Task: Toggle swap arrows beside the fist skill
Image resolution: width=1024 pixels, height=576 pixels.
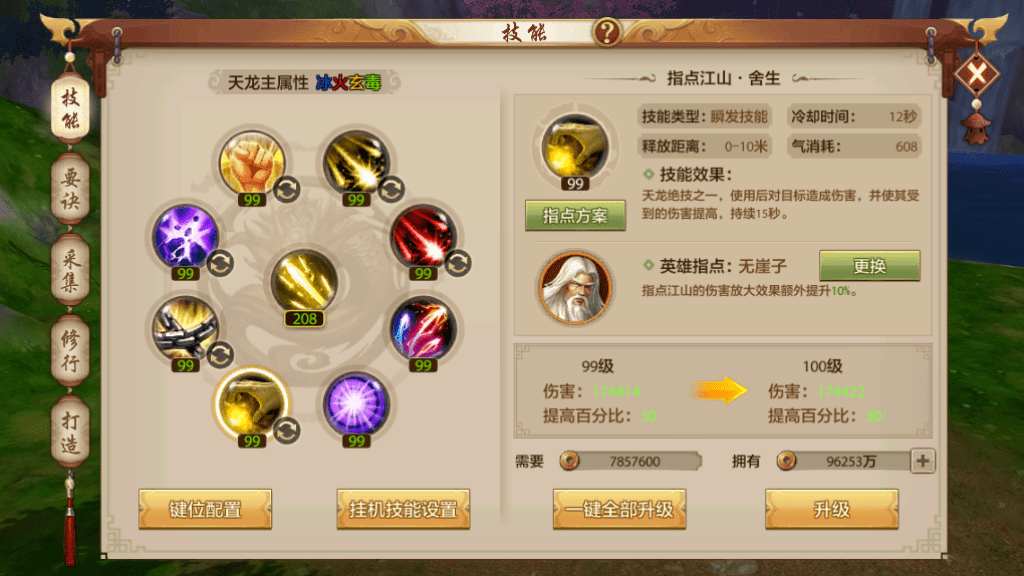Action: [x=287, y=189]
